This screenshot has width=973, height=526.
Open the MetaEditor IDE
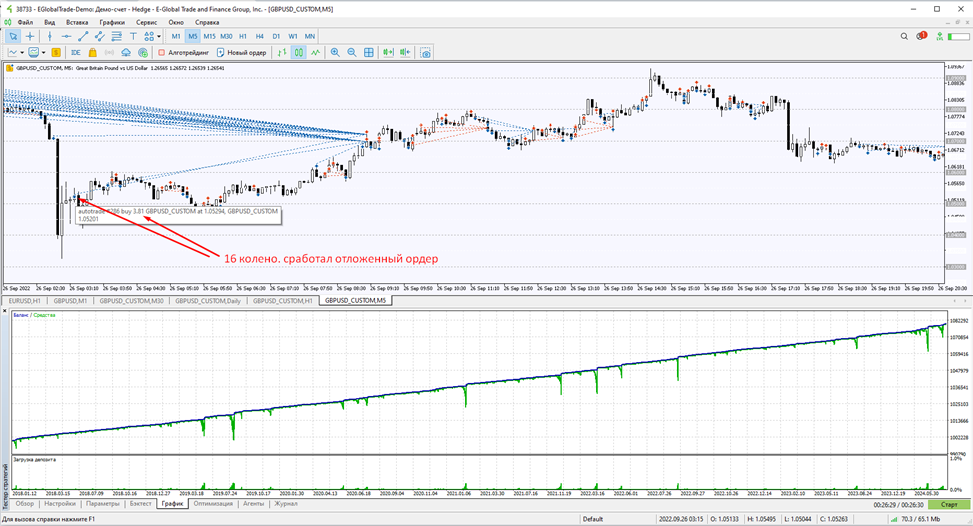76,53
